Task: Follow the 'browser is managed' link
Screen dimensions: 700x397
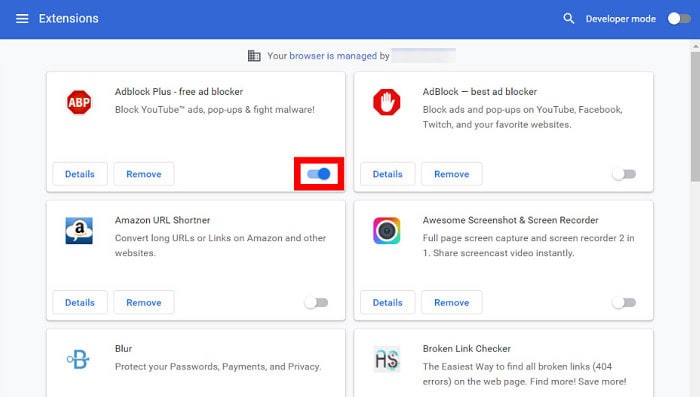Action: [x=333, y=56]
